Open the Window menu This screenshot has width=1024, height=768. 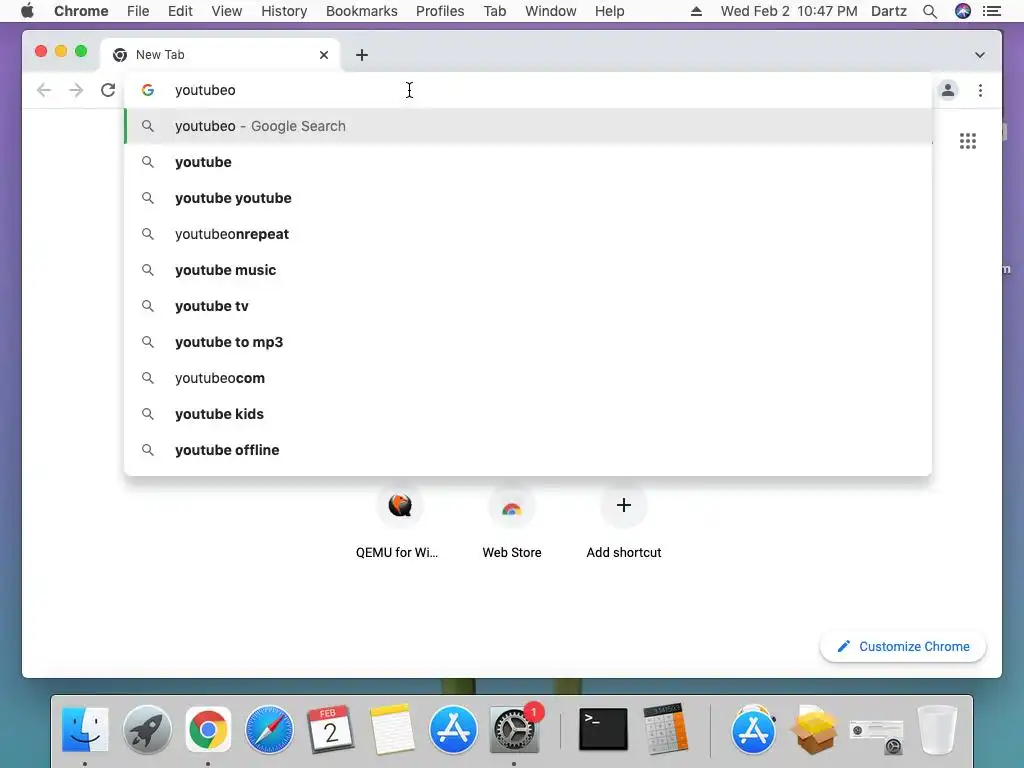551,11
